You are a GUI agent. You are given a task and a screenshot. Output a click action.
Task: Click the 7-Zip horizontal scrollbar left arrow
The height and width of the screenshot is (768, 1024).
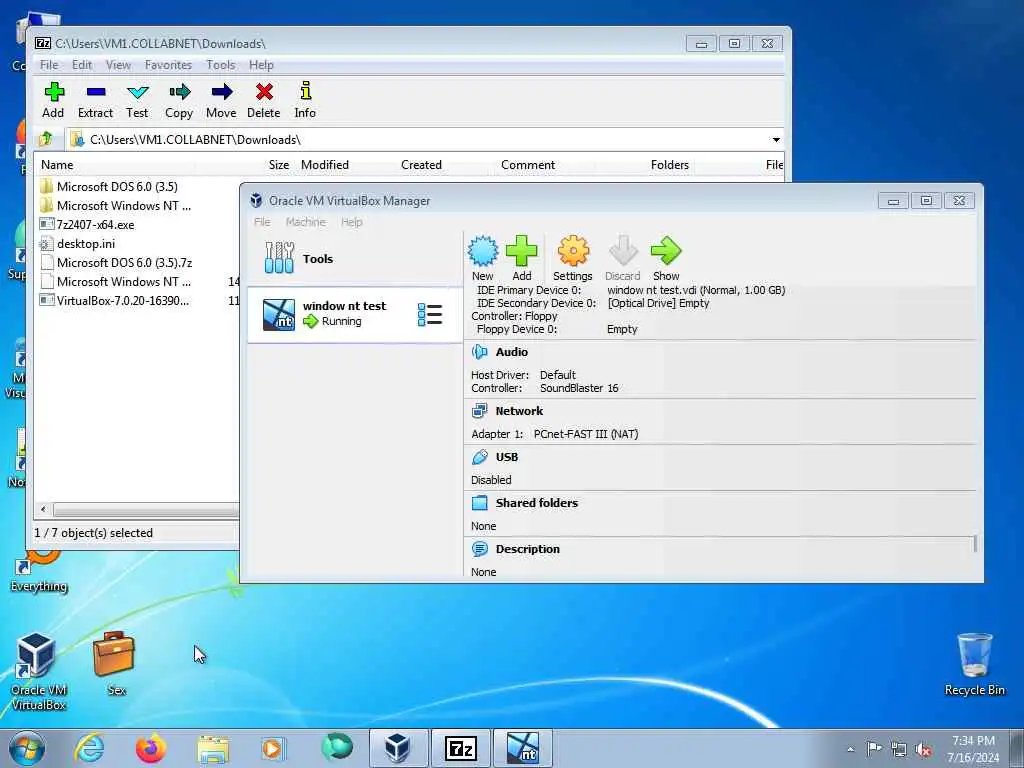click(x=43, y=509)
